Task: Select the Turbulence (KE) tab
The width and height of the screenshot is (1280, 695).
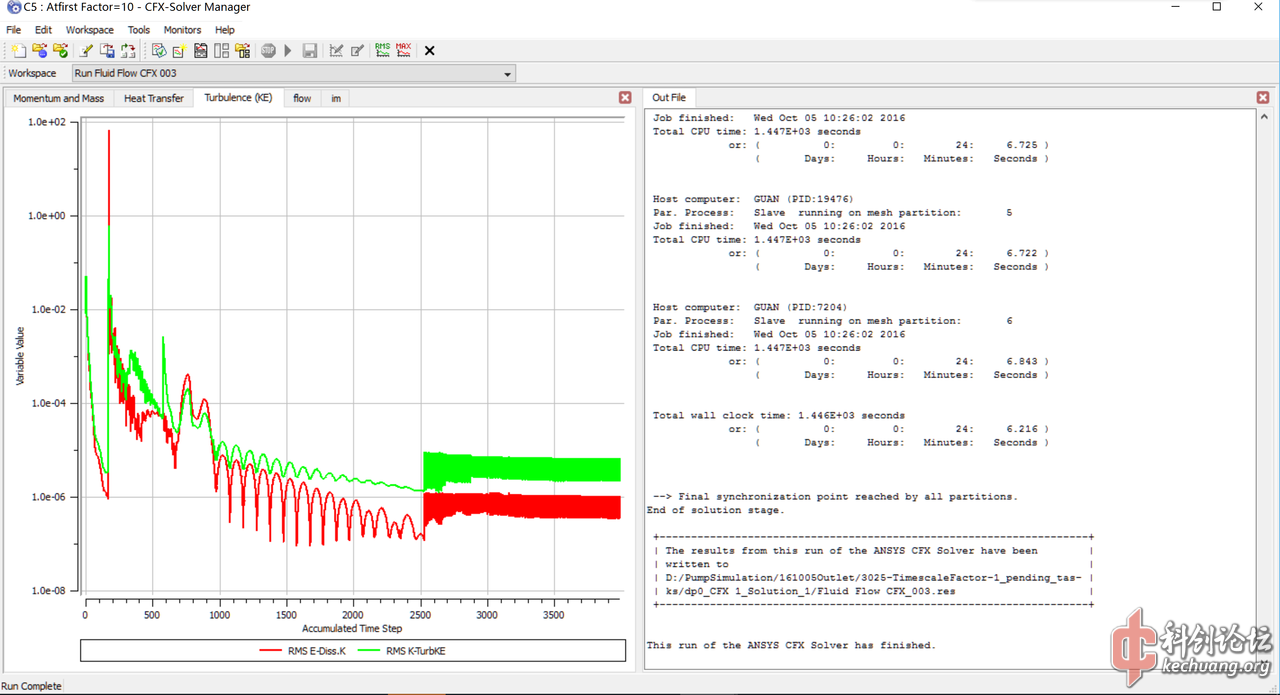Action: click(x=238, y=98)
